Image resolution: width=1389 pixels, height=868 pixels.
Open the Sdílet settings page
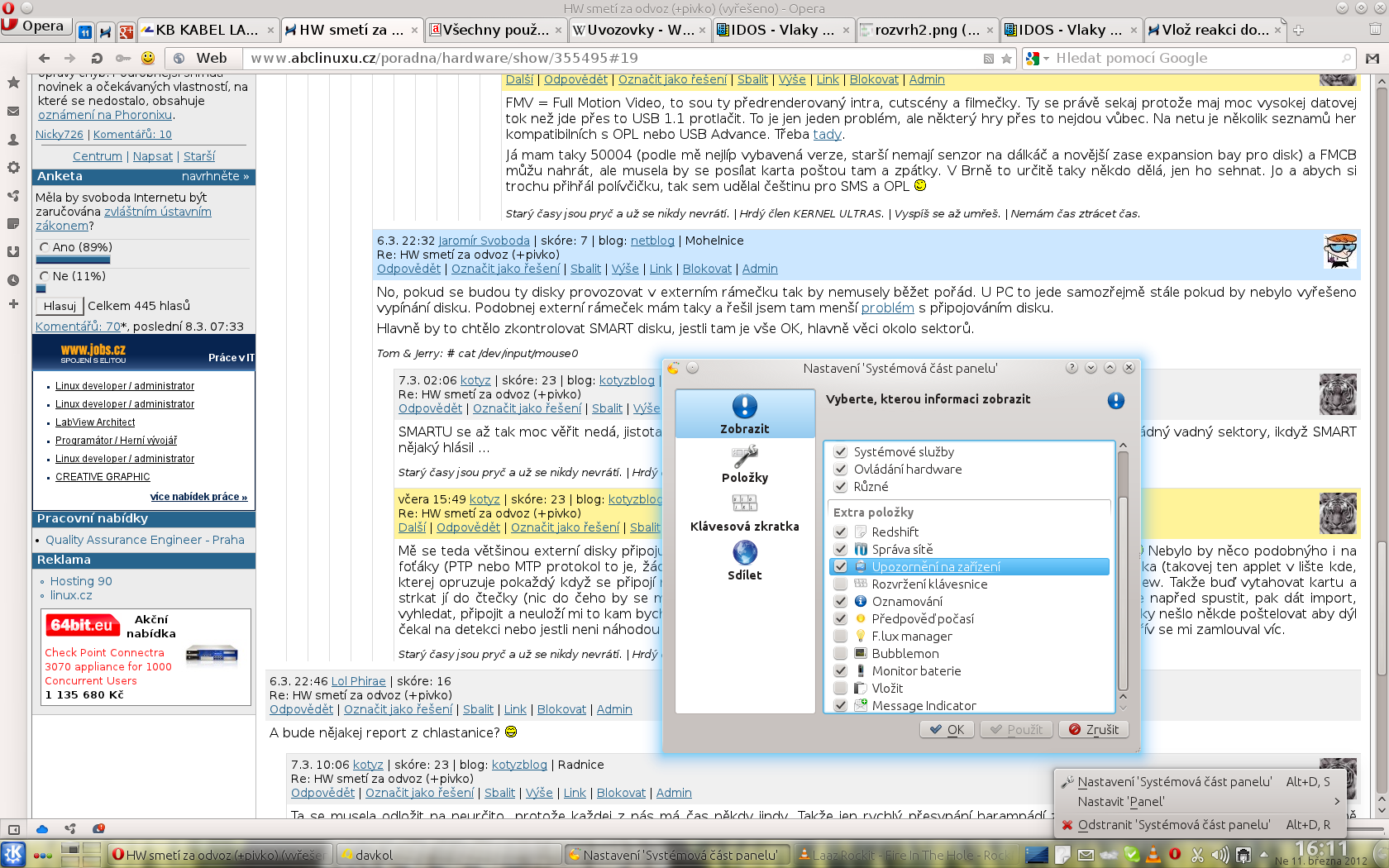click(745, 561)
